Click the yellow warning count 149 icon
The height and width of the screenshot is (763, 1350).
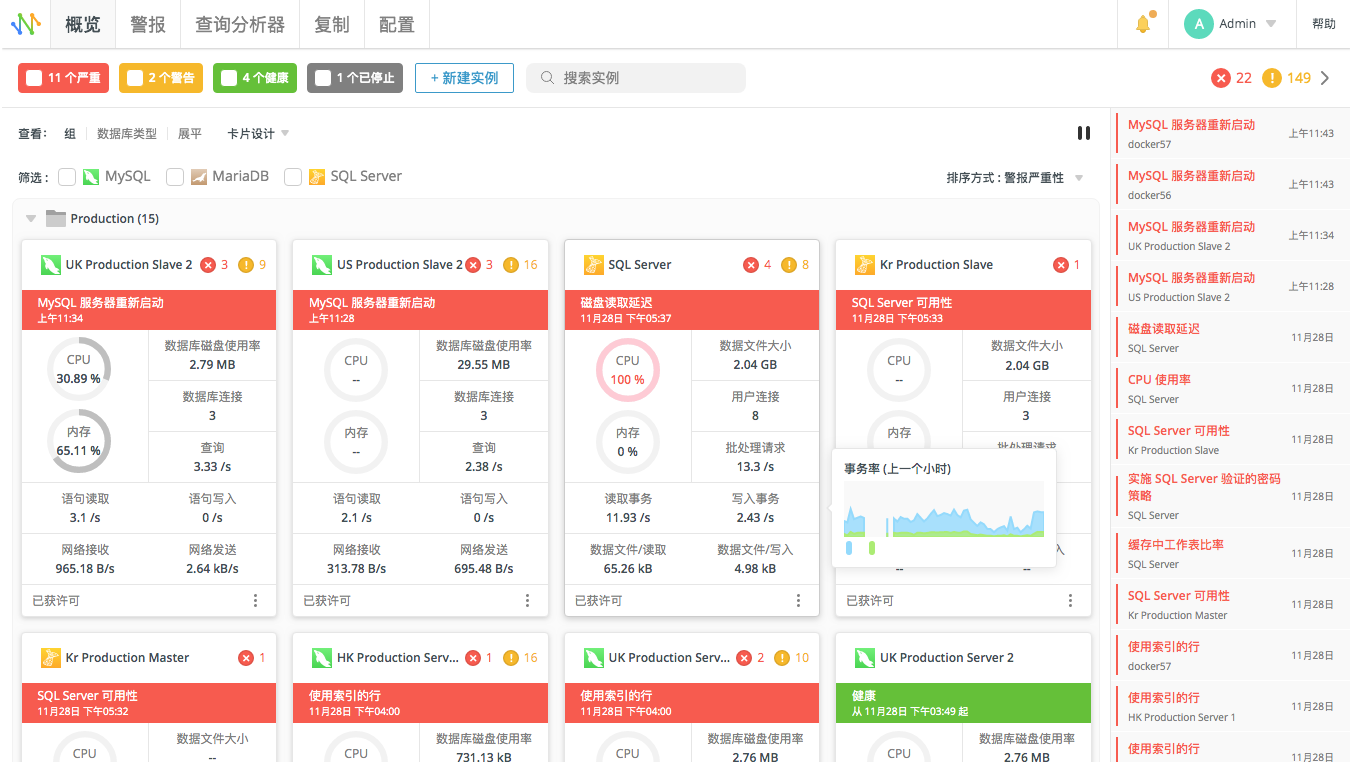(1271, 78)
